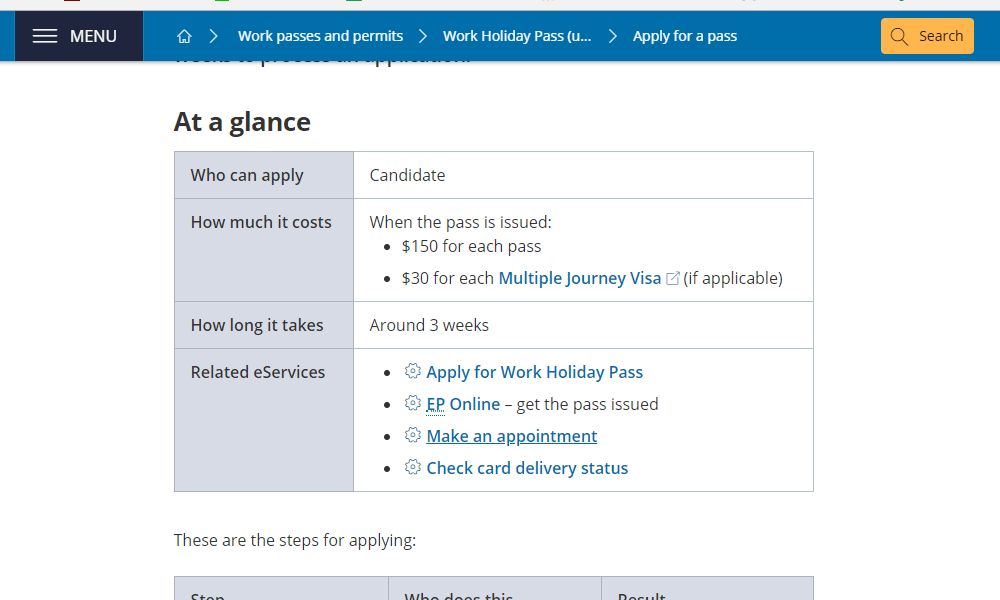Click the gear icon beside Check card delivery status
Viewport: 1000px width, 600px height.
click(413, 468)
